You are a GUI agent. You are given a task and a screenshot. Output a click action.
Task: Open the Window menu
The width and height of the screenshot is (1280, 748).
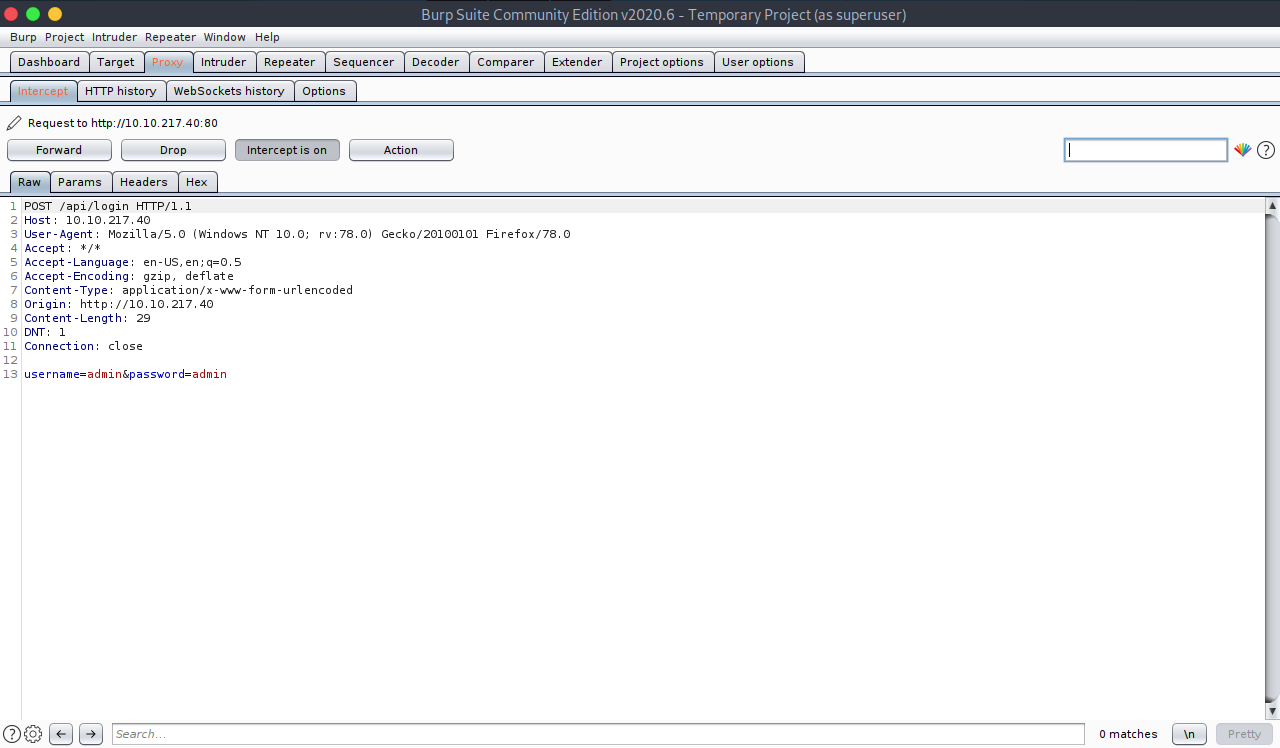coord(225,37)
